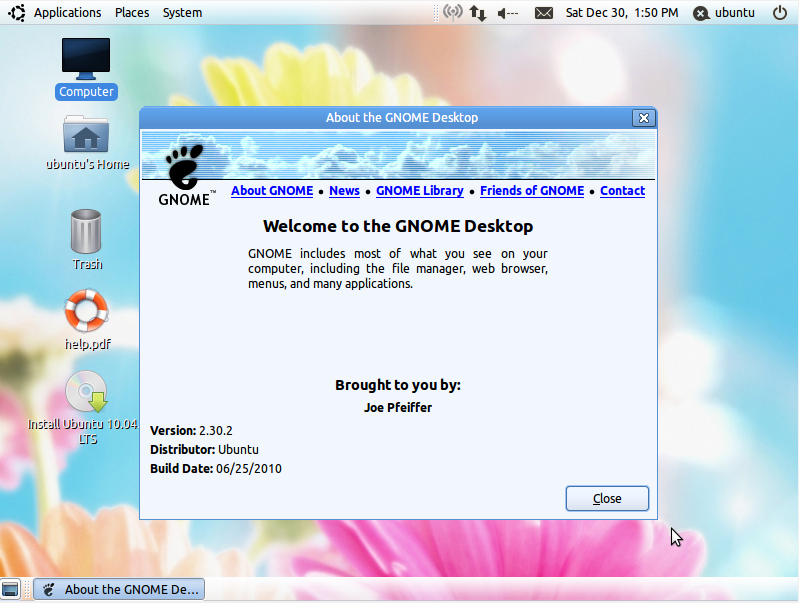Viewport: 799px width, 603px height.
Task: Open the volume speaker indicator
Action: pyautogui.click(x=508, y=13)
